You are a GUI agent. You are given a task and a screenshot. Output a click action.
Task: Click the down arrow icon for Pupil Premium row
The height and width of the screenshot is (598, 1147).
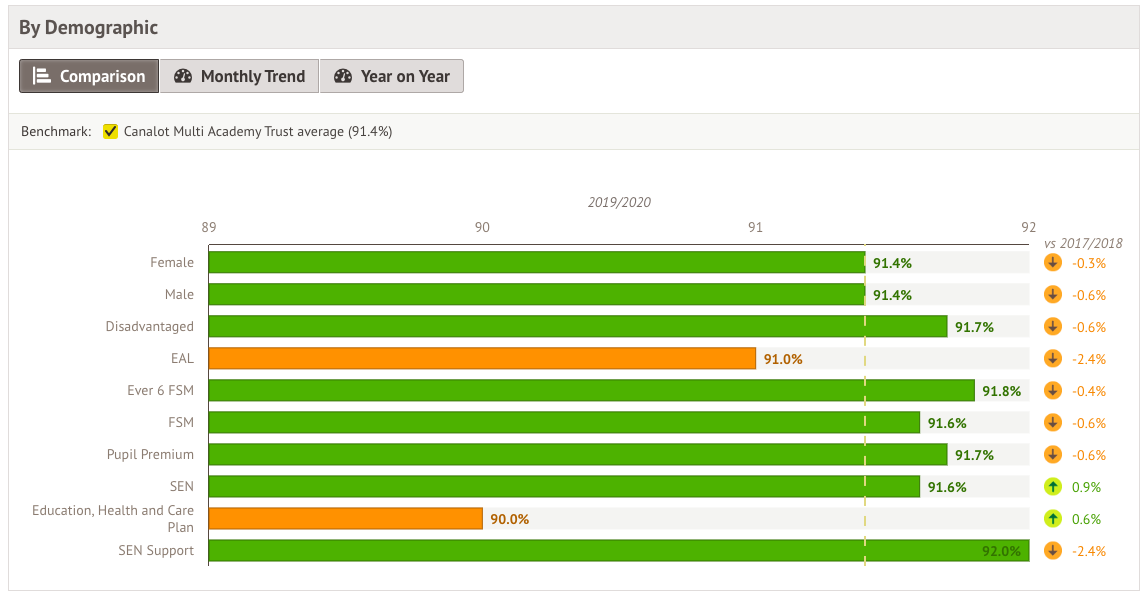click(1052, 455)
